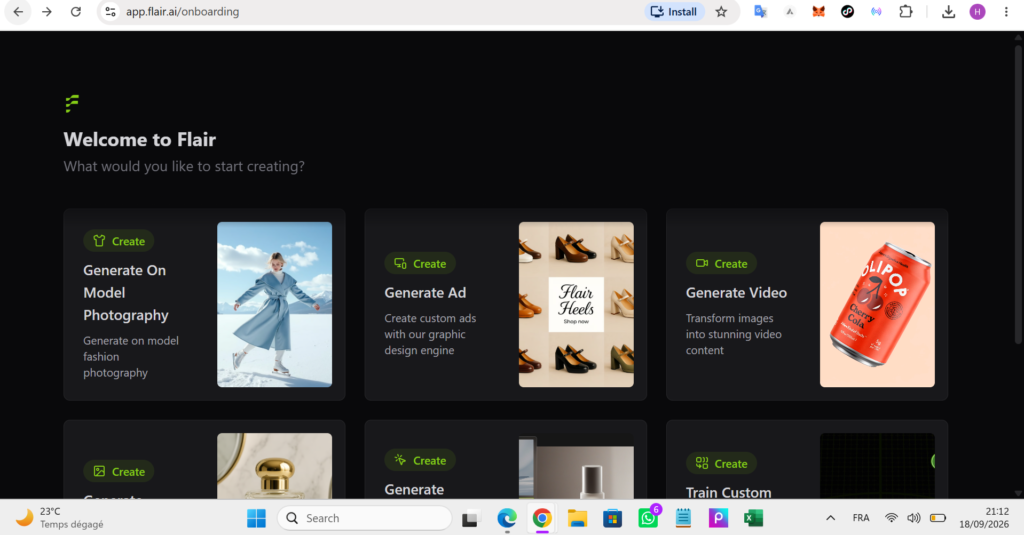Click Create badge on Generate Video card

pos(721,263)
